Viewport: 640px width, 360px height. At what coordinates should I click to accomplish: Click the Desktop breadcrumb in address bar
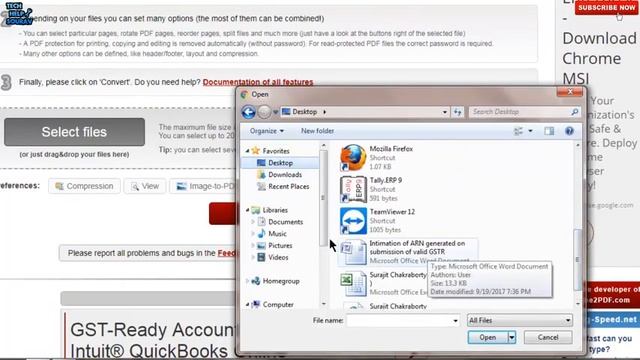pyautogui.click(x=304, y=112)
